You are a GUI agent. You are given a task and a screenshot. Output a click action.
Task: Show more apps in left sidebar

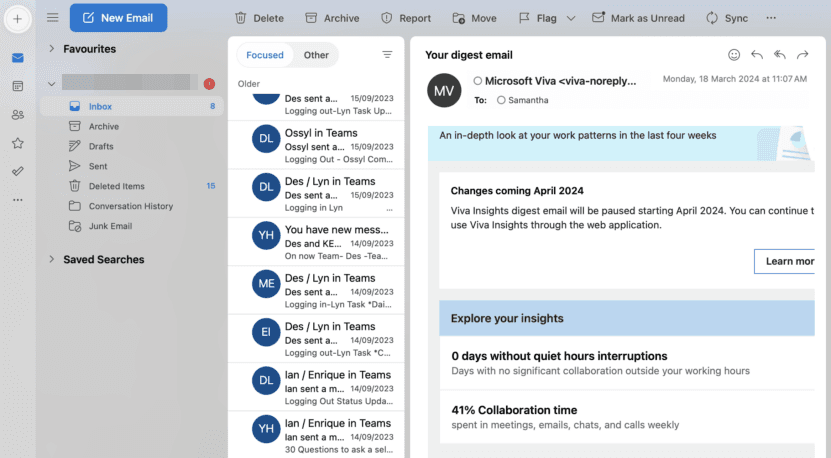point(17,200)
